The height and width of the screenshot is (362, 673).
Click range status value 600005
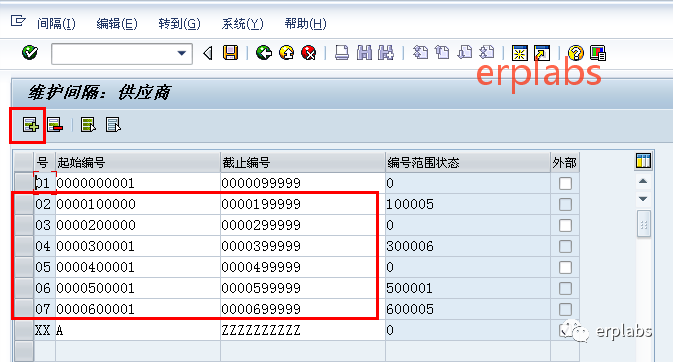(410, 309)
